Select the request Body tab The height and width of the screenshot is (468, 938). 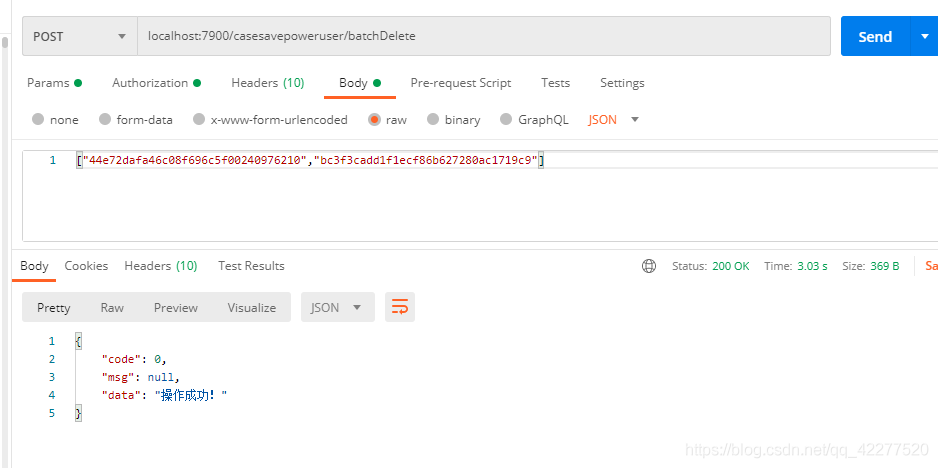360,83
